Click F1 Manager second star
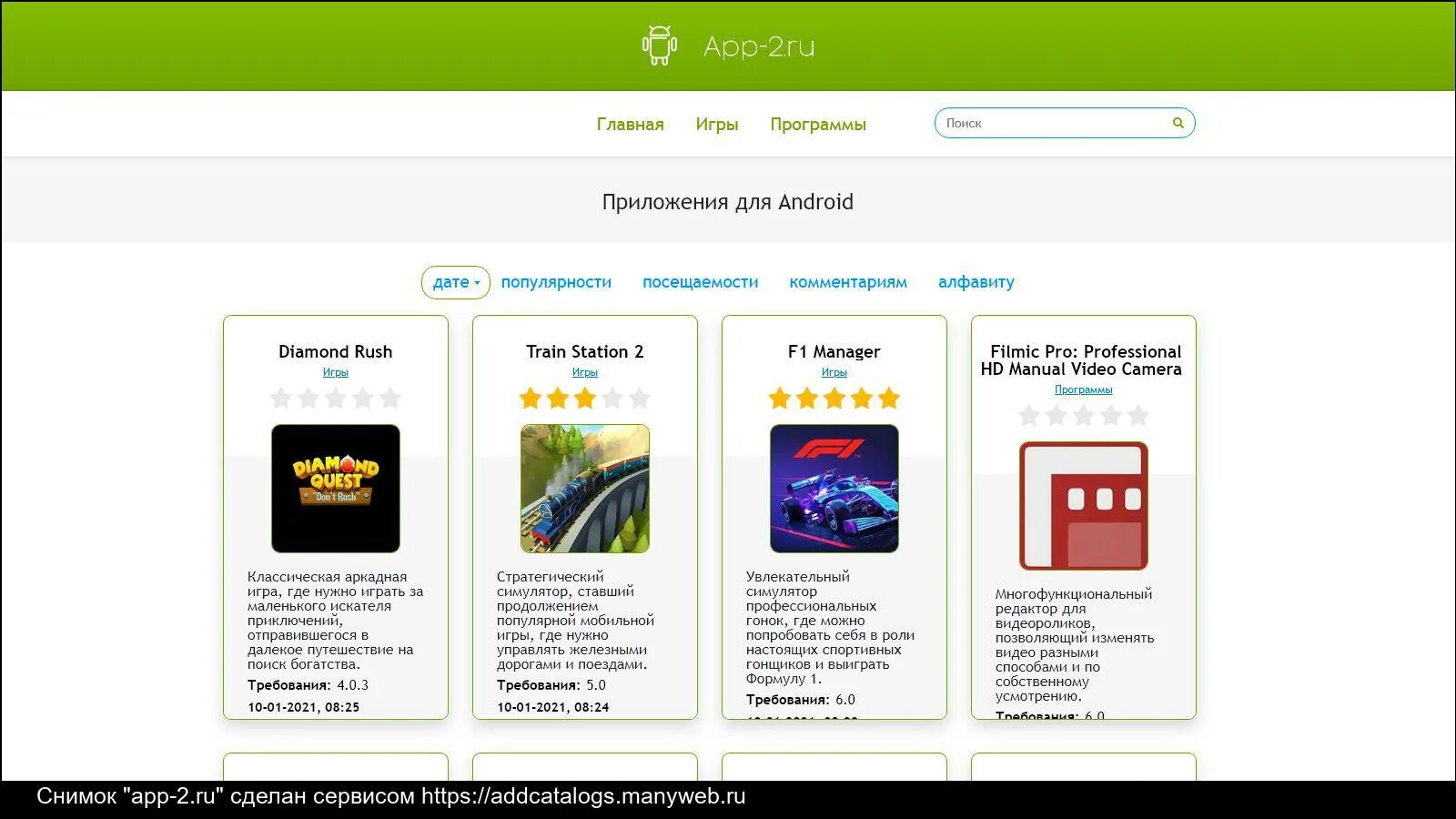Screen dimensions: 1456x819 (807, 398)
